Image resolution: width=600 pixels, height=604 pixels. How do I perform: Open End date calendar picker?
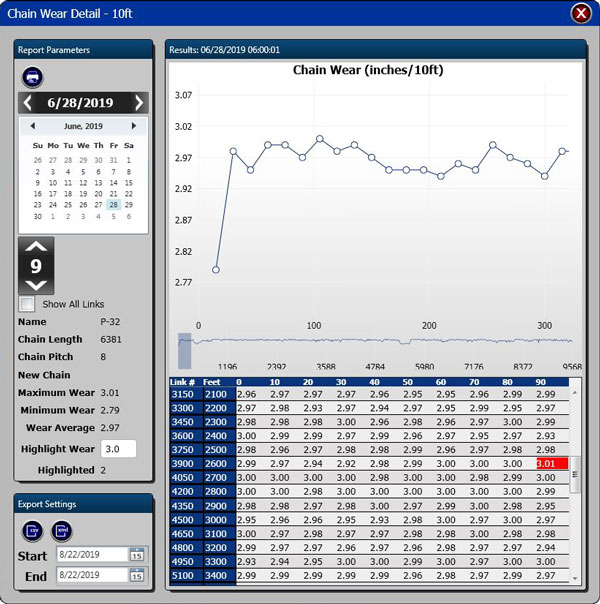(137, 575)
